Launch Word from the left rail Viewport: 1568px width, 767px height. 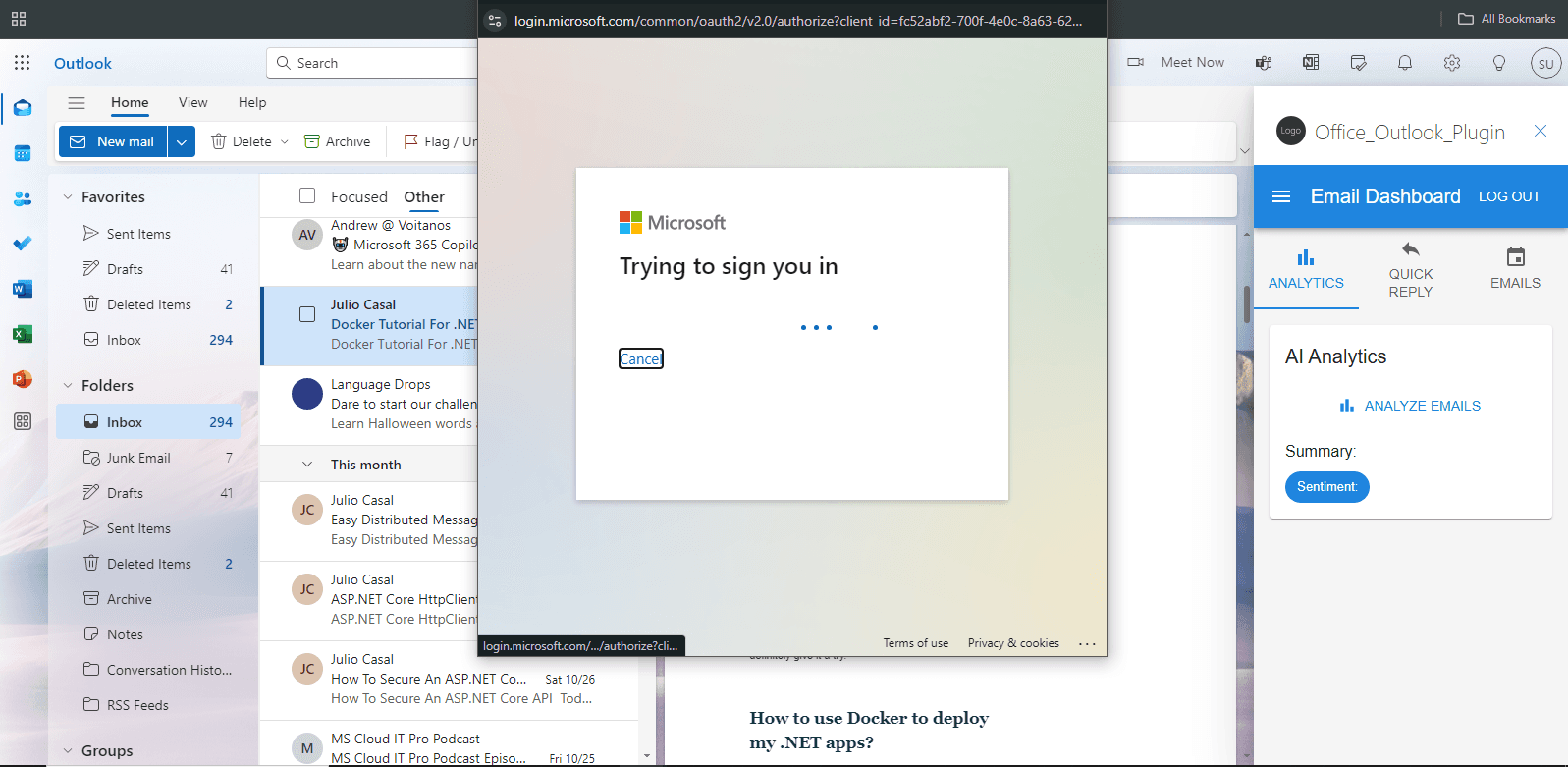click(x=23, y=289)
